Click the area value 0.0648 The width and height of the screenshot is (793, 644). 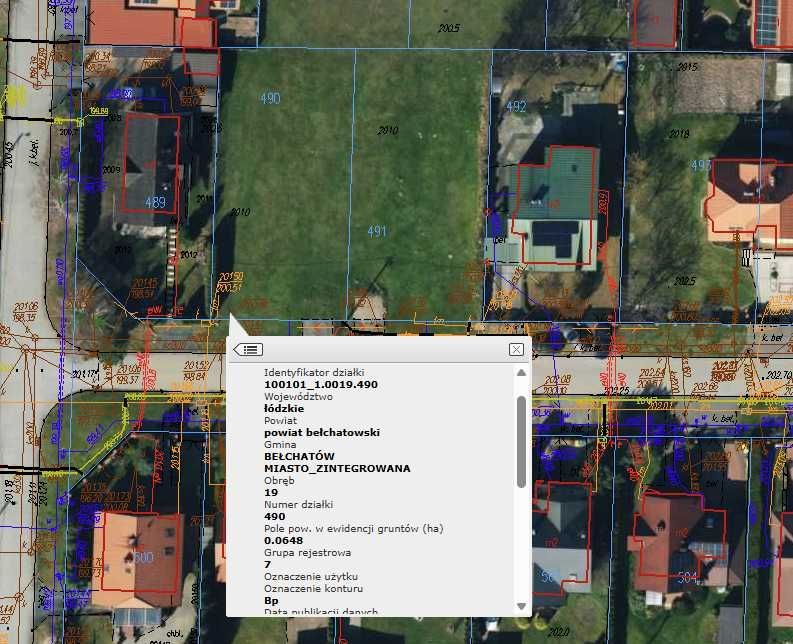point(283,540)
